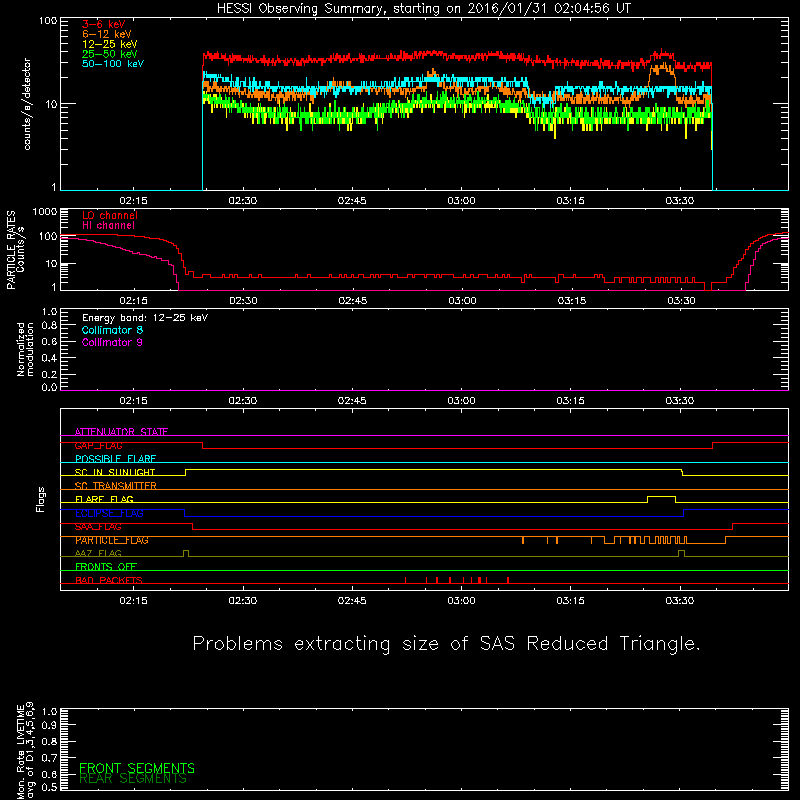
Task: Click the 02:15 tick label under Flags plot
Action: [134, 601]
